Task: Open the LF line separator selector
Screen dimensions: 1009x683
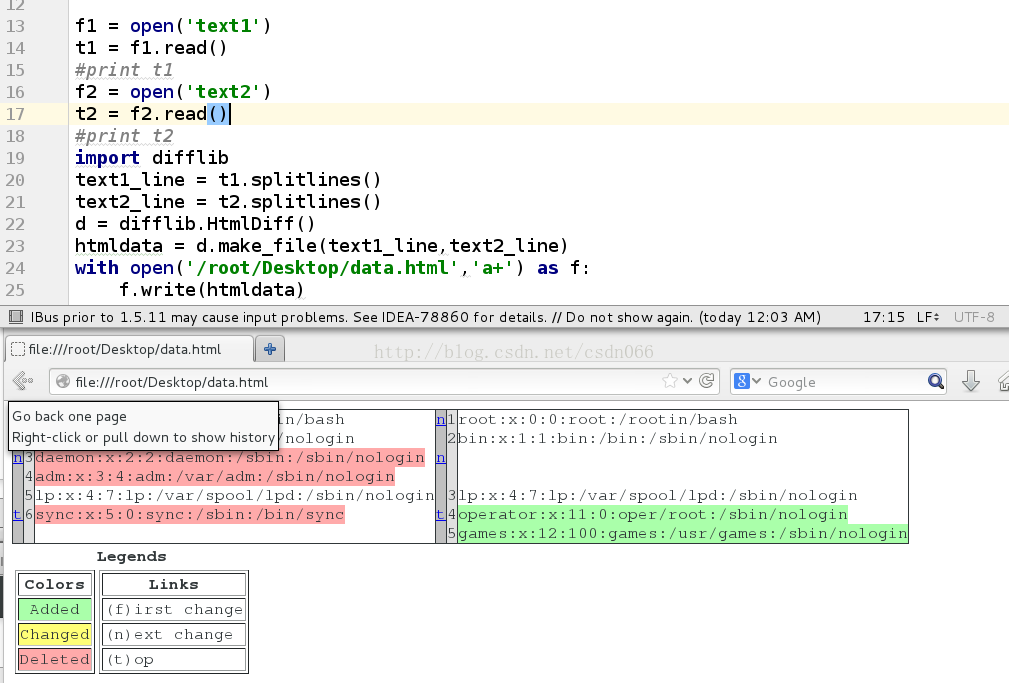Action: click(928, 317)
